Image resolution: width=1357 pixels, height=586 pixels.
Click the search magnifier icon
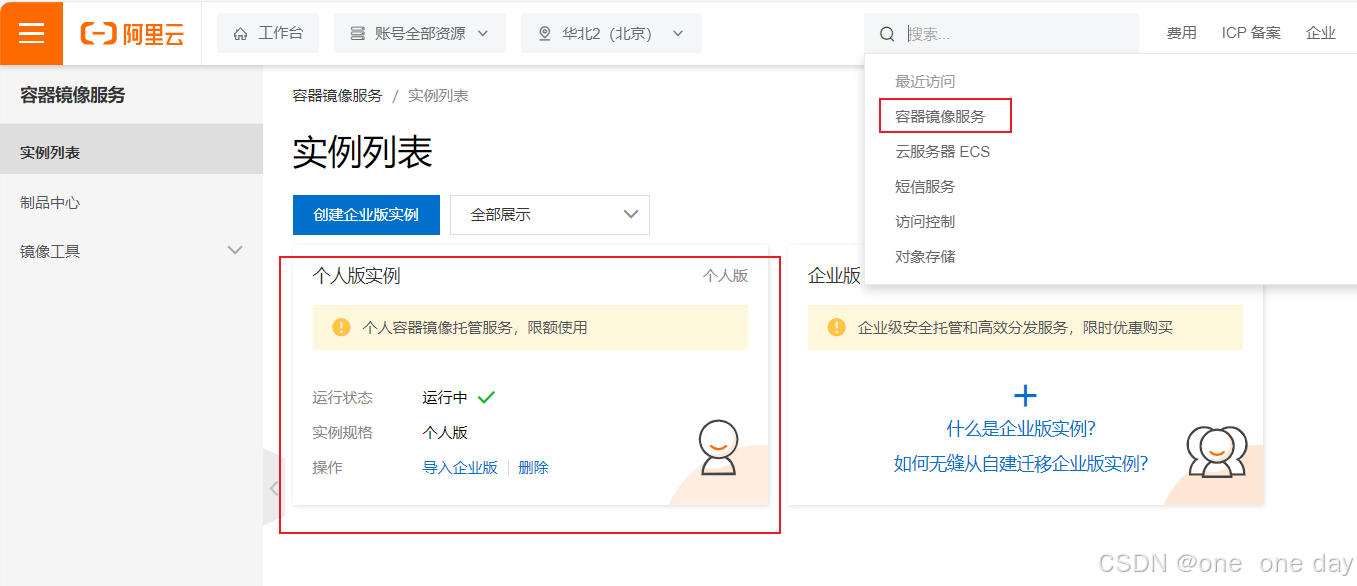click(x=887, y=33)
